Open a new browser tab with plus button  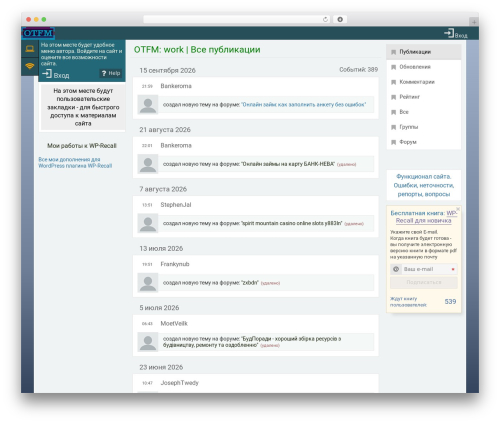coord(474,22)
